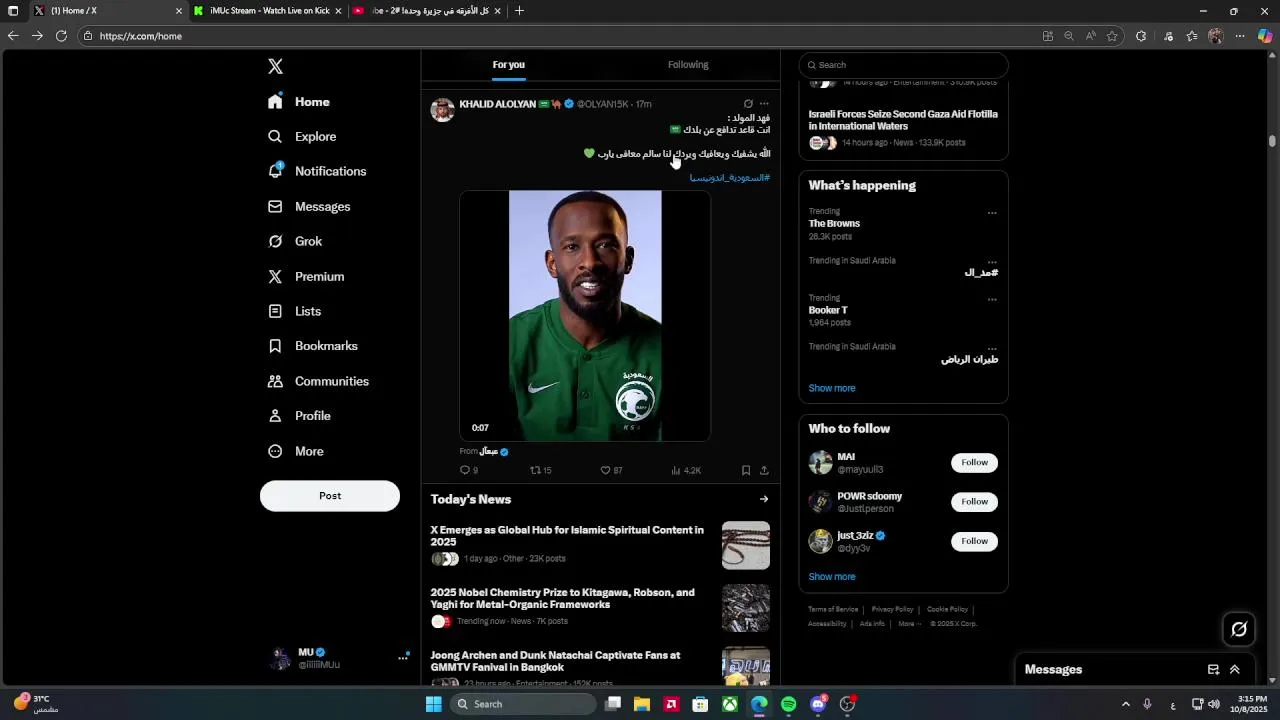Bookmark the KHALID ALOLYAN post

746,470
